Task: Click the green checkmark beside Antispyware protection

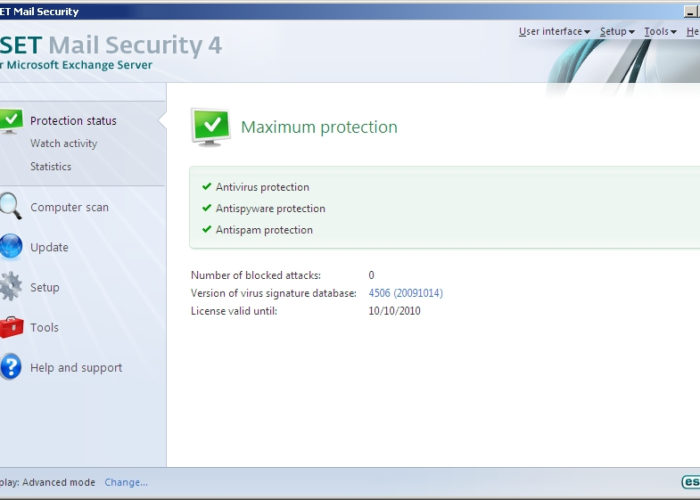Action: pyautogui.click(x=206, y=208)
